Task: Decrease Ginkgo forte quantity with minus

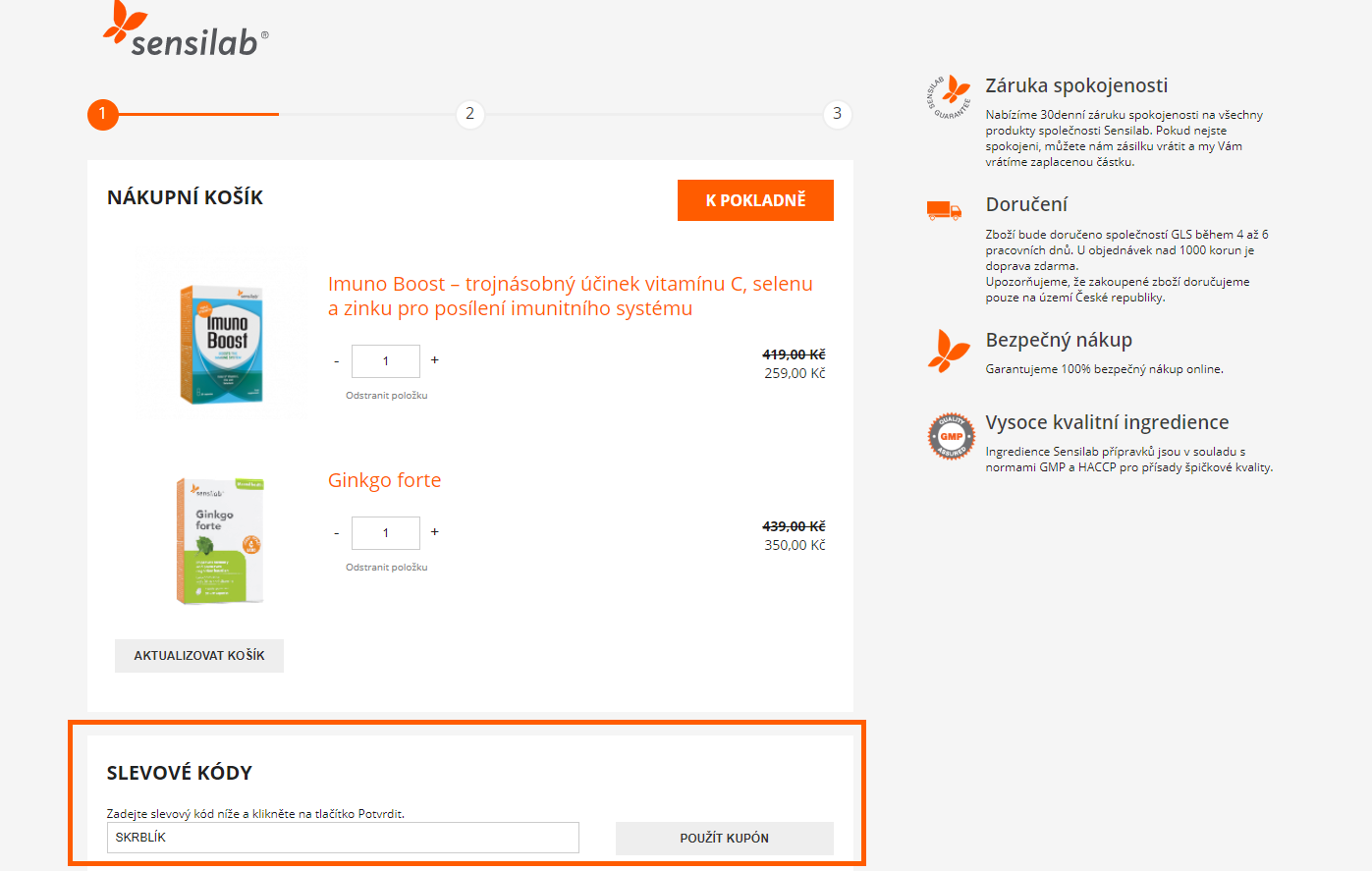Action: [x=336, y=533]
